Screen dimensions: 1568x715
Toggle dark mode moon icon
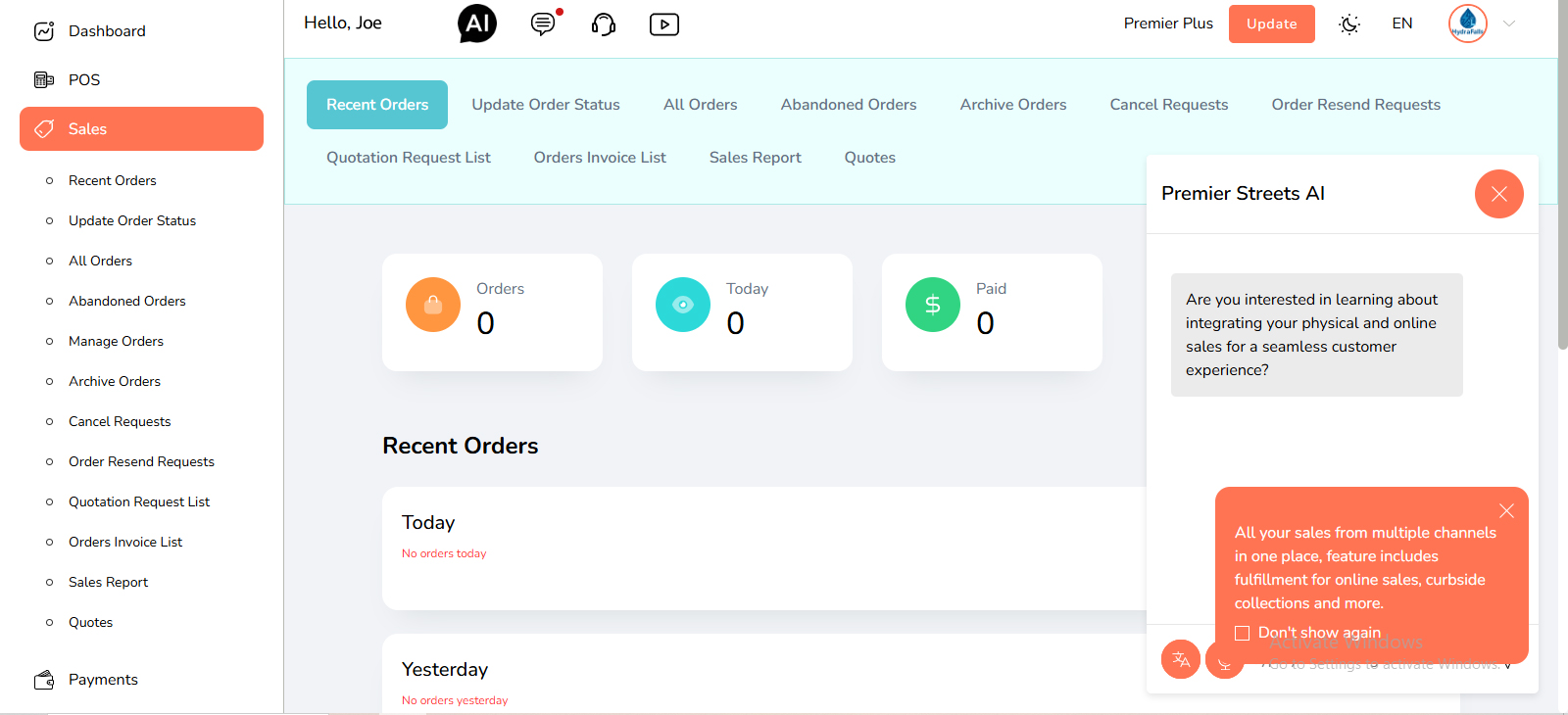click(1349, 24)
